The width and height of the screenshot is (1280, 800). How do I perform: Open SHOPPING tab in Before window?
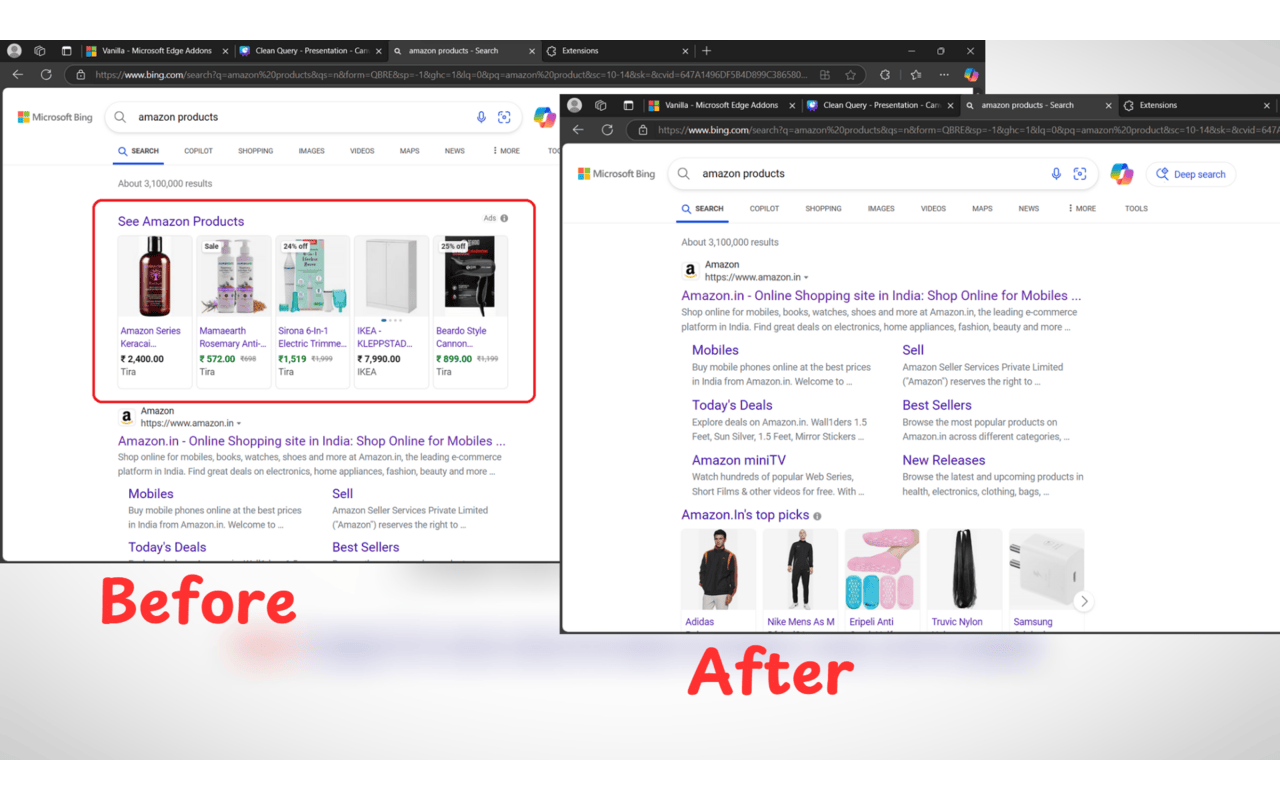pyautogui.click(x=255, y=151)
